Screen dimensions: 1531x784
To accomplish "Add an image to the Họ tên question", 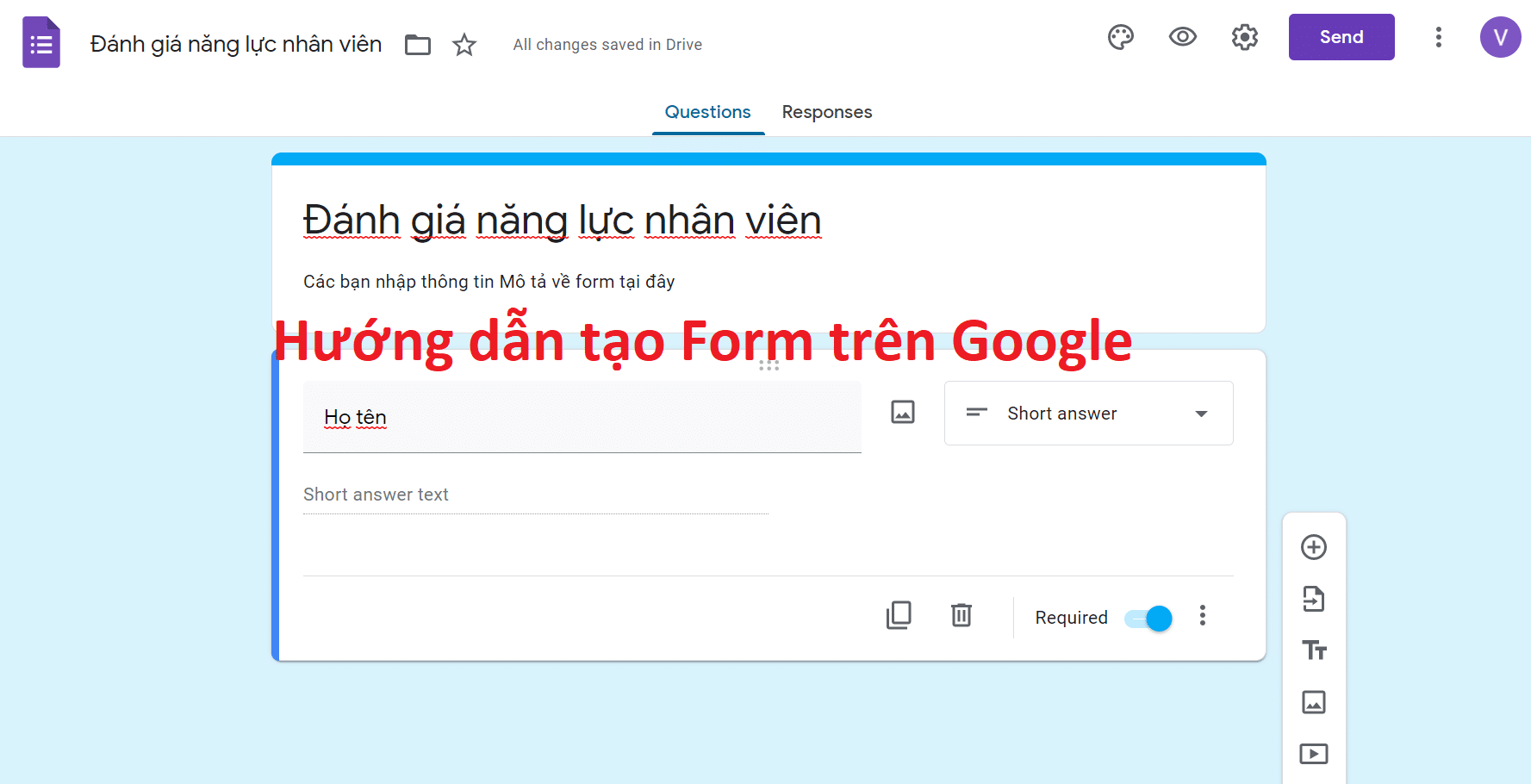I will tap(903, 412).
